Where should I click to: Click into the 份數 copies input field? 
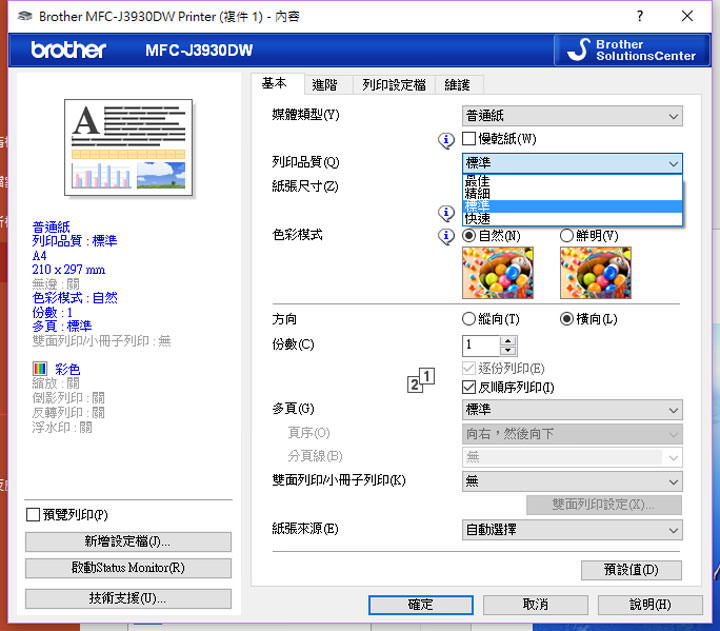(481, 345)
